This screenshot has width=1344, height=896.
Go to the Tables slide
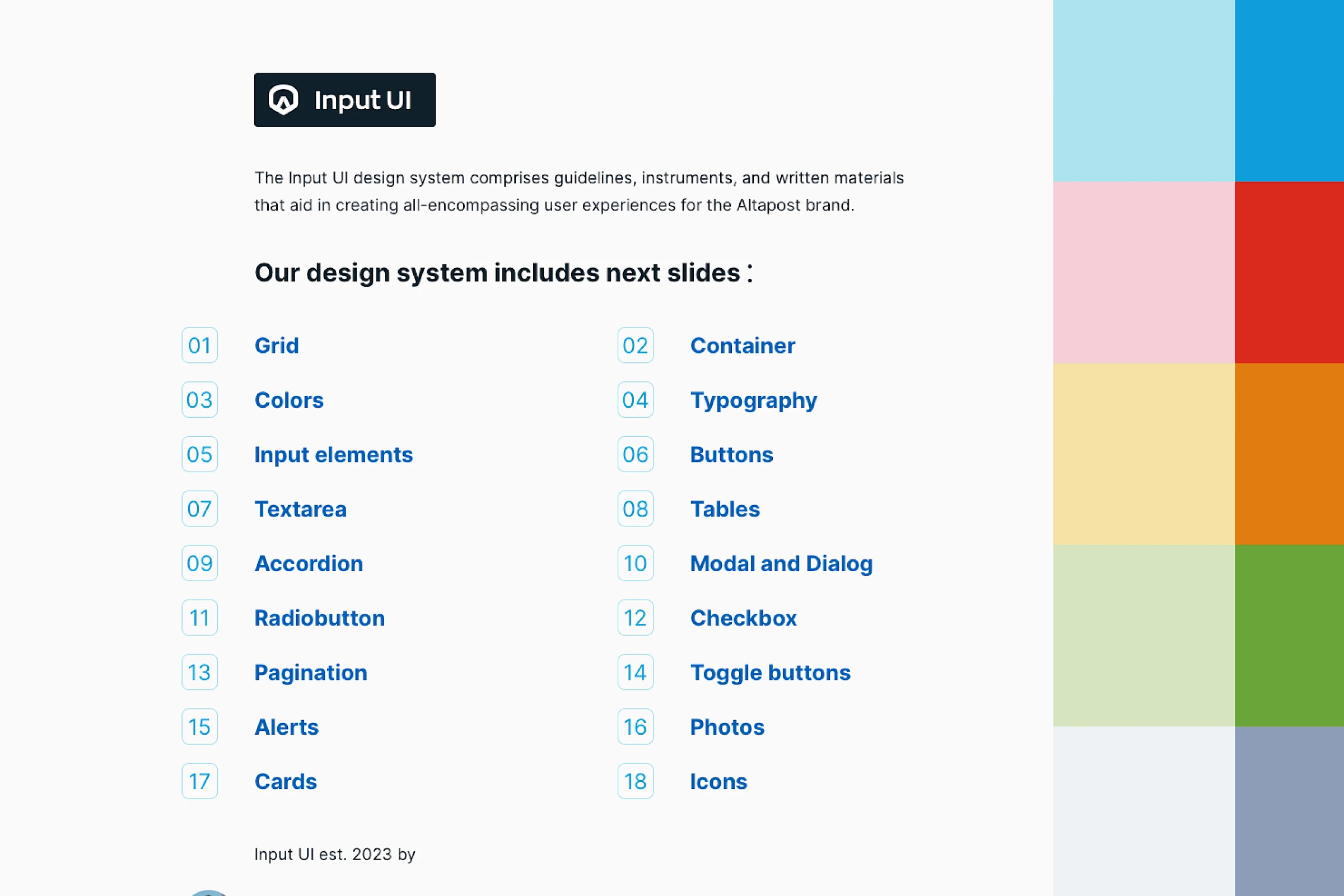coord(725,508)
